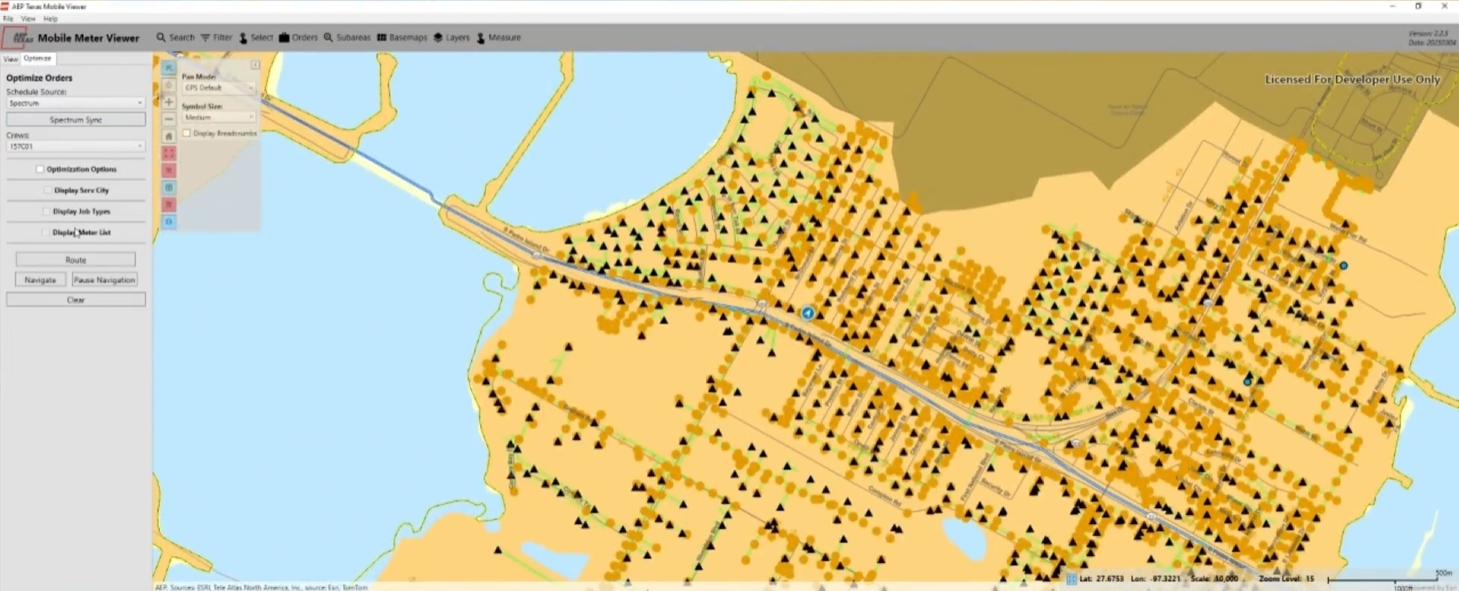Screen dimensions: 1459x591
Task: Click the Pause Navigation button
Action: 104,280
